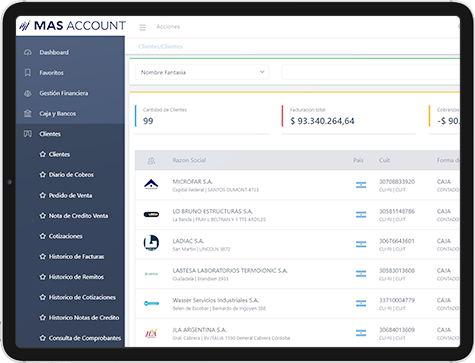Click star icon beside Historico de Facturas

tap(43, 256)
